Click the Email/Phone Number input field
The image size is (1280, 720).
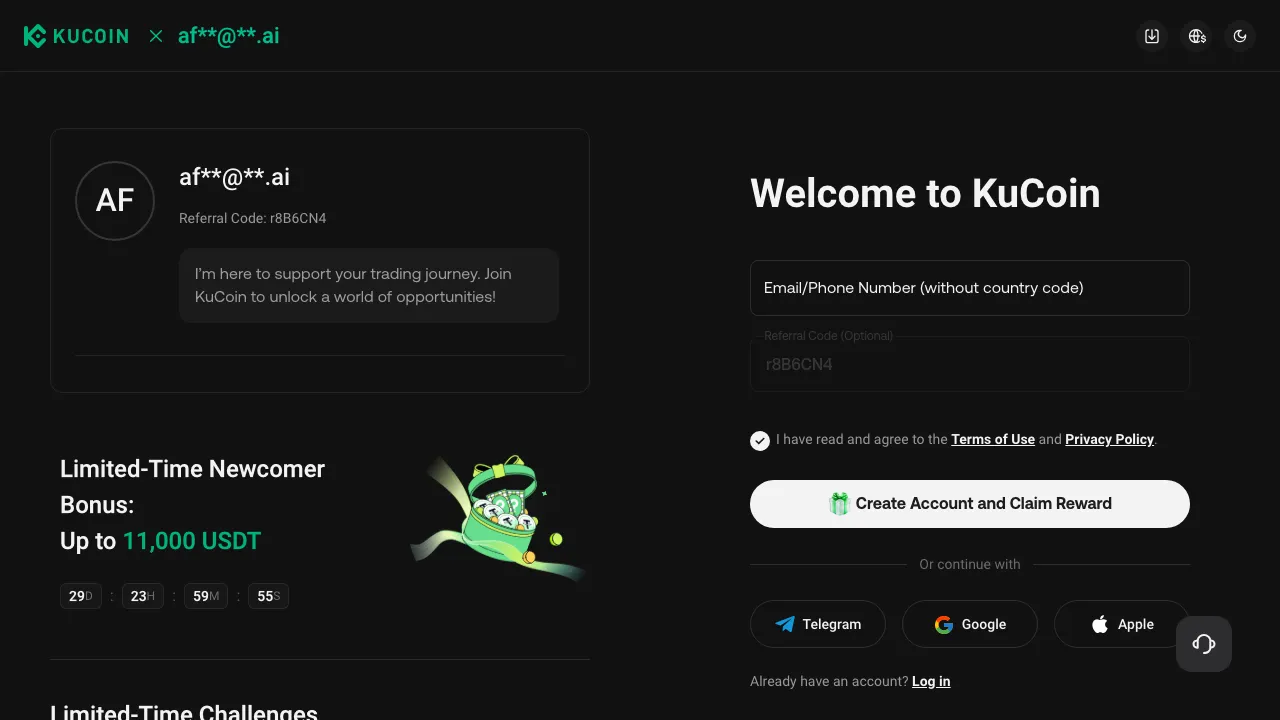(970, 287)
